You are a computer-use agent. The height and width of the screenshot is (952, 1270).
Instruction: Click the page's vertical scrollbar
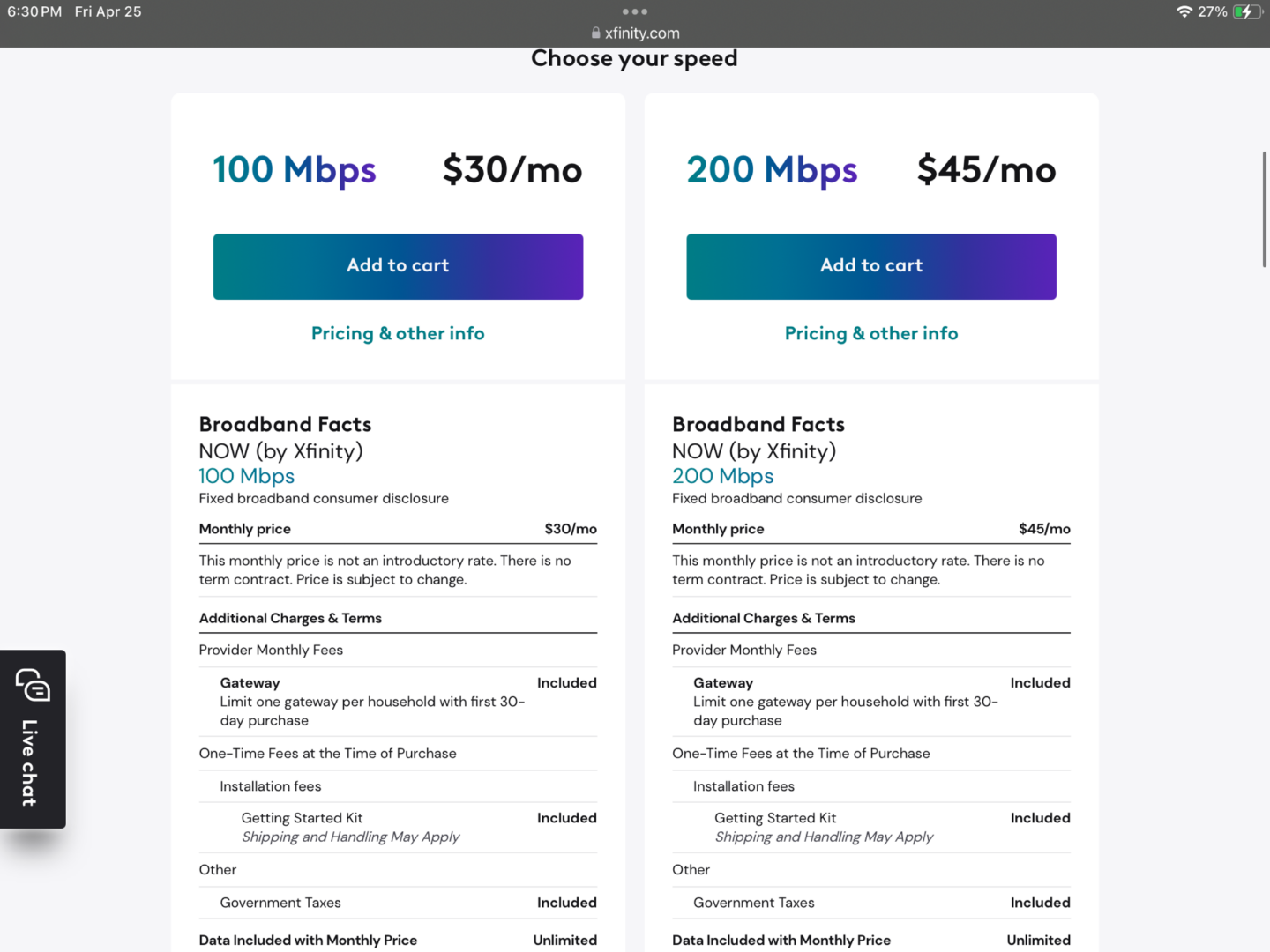pos(1265,210)
